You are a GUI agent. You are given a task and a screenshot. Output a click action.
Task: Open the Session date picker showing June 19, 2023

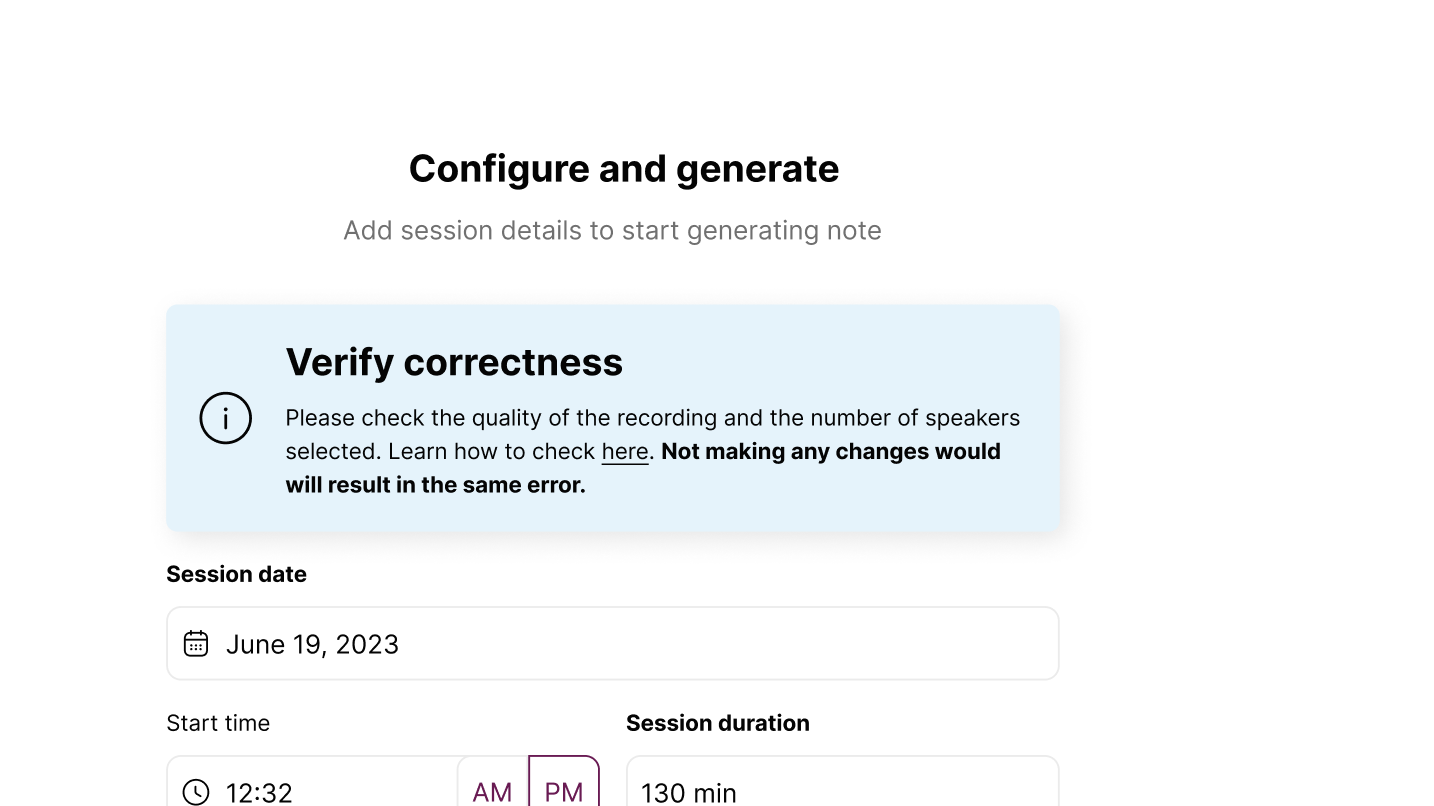click(613, 643)
